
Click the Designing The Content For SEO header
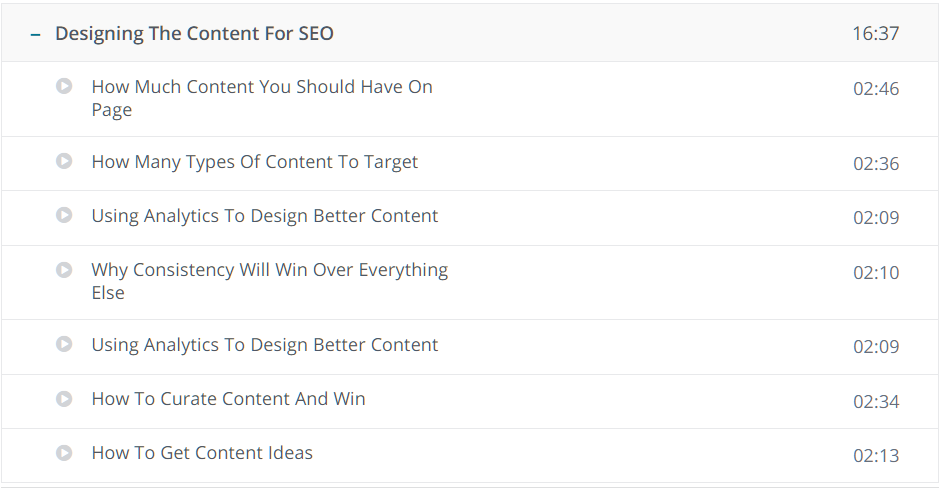(x=194, y=33)
